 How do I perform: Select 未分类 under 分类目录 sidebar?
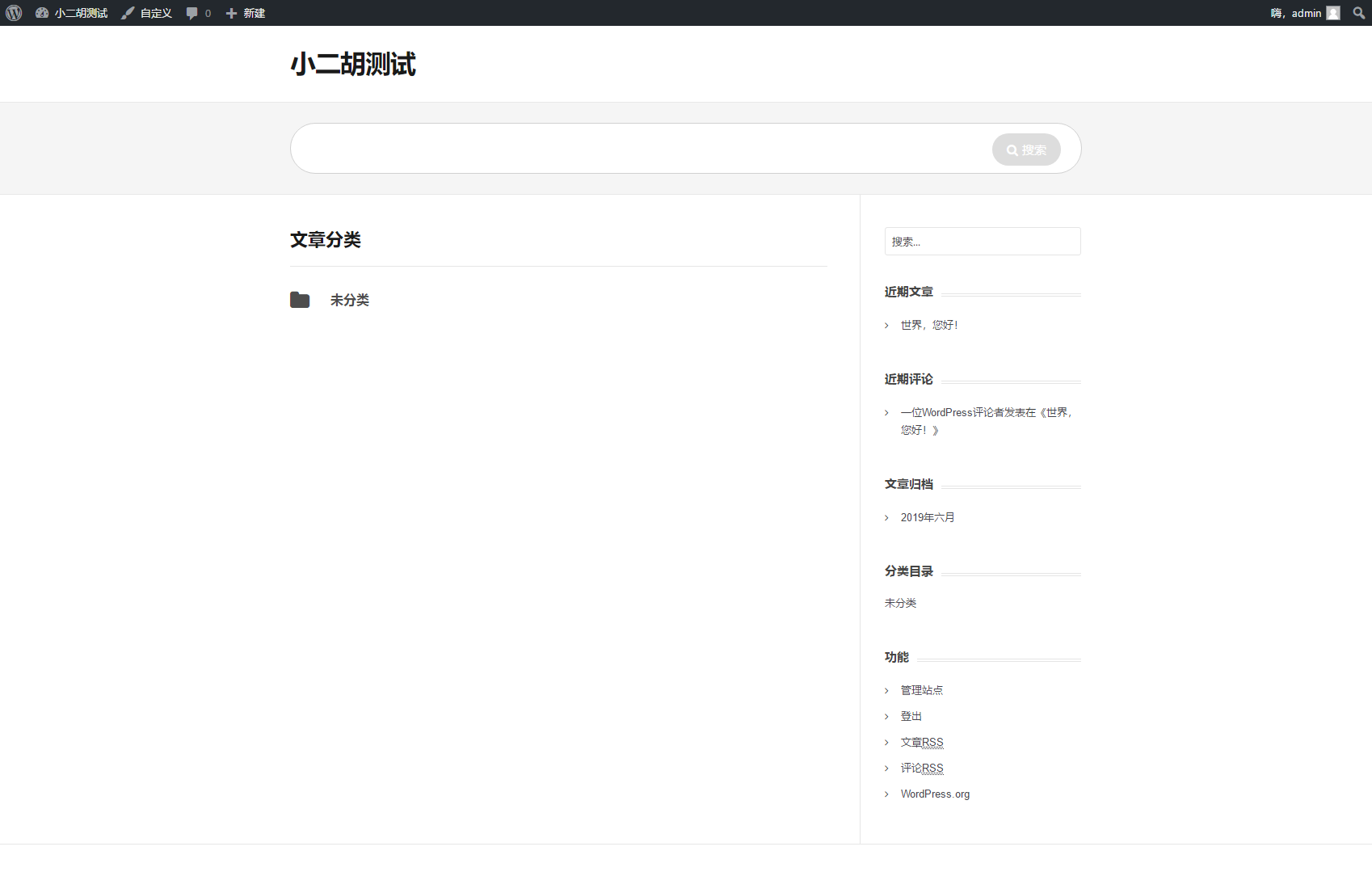(900, 603)
